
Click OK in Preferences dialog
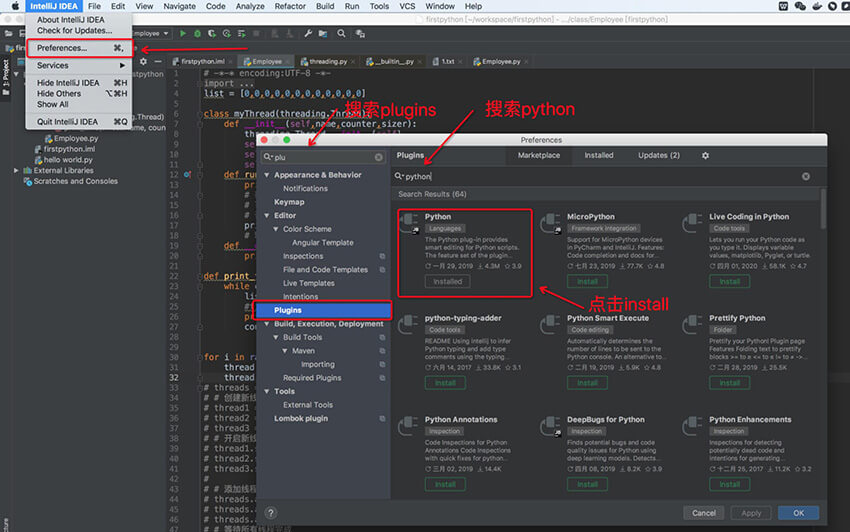[x=799, y=513]
